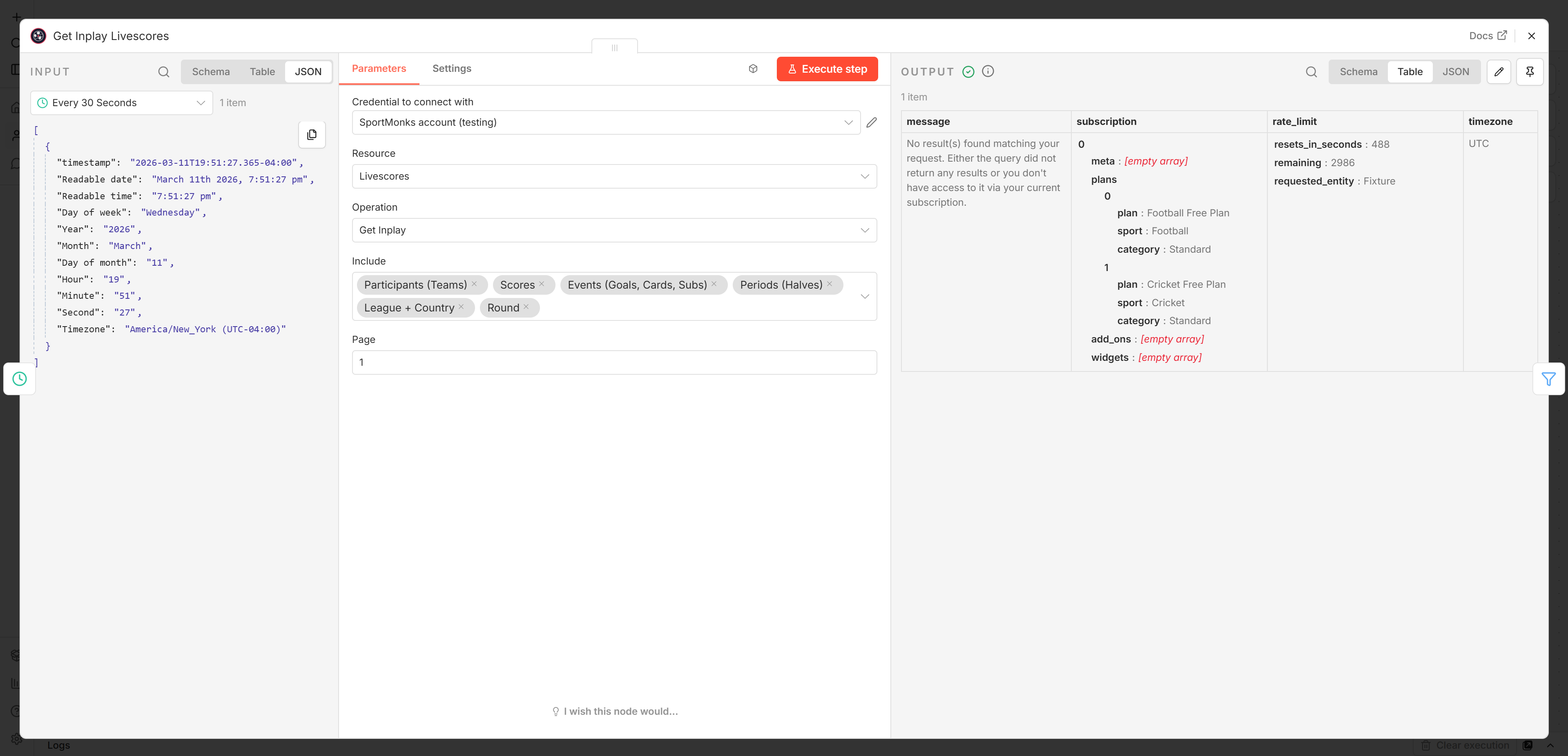Switch the input view to Schema
The width and height of the screenshot is (1568, 756).
211,72
